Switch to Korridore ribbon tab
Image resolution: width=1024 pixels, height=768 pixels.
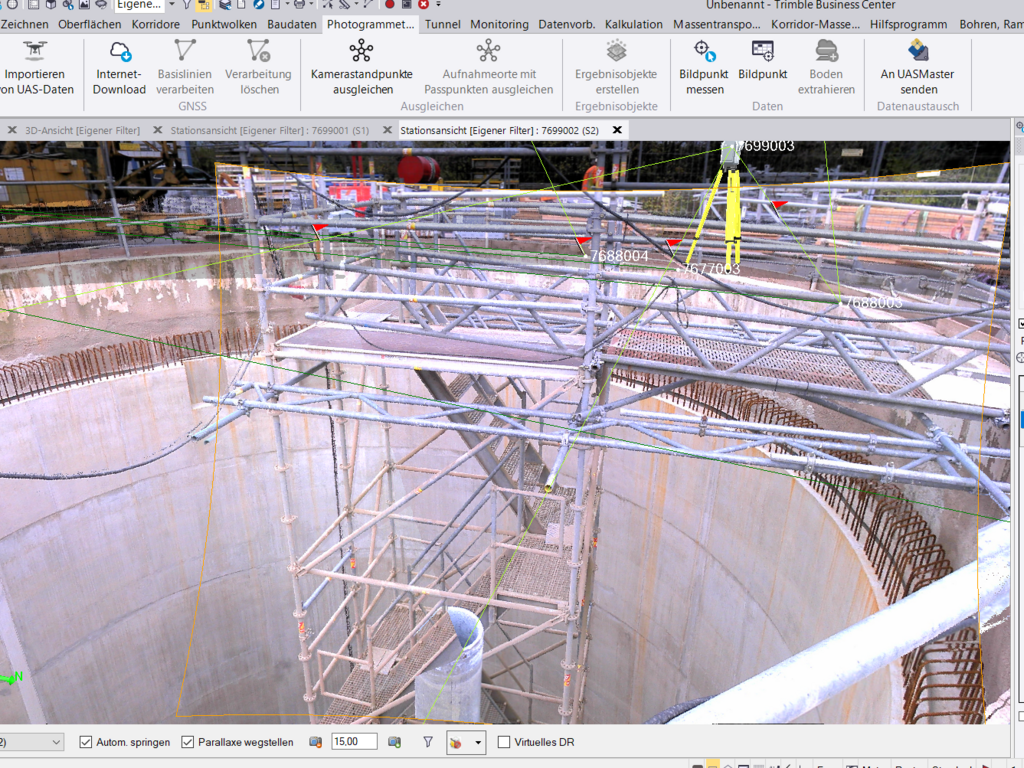coord(155,24)
